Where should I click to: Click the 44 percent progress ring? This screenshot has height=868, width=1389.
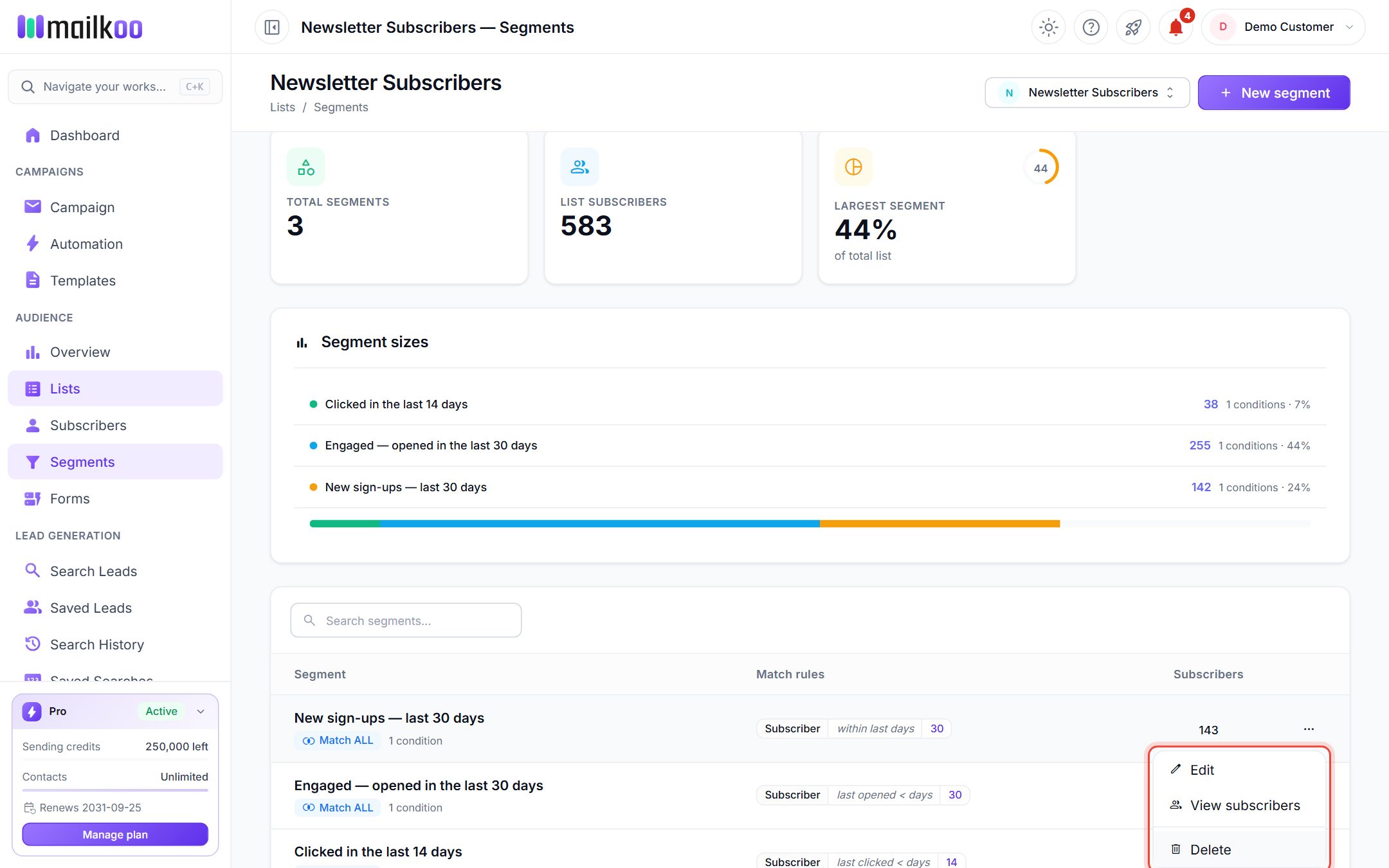pos(1040,167)
